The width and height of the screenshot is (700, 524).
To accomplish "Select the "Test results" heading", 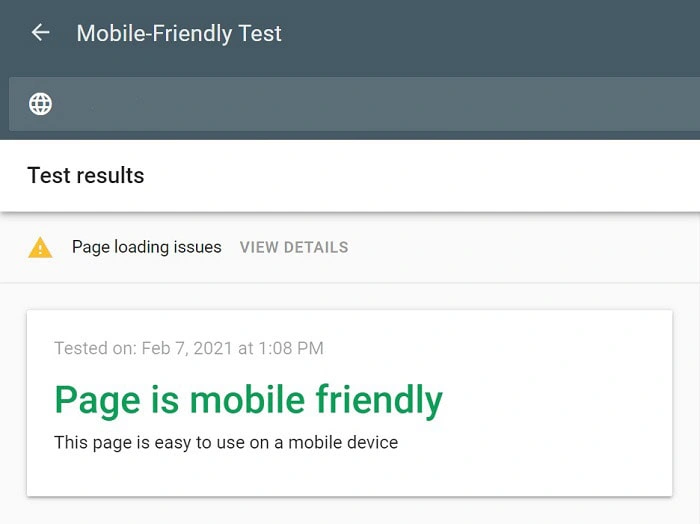I will (x=86, y=176).
